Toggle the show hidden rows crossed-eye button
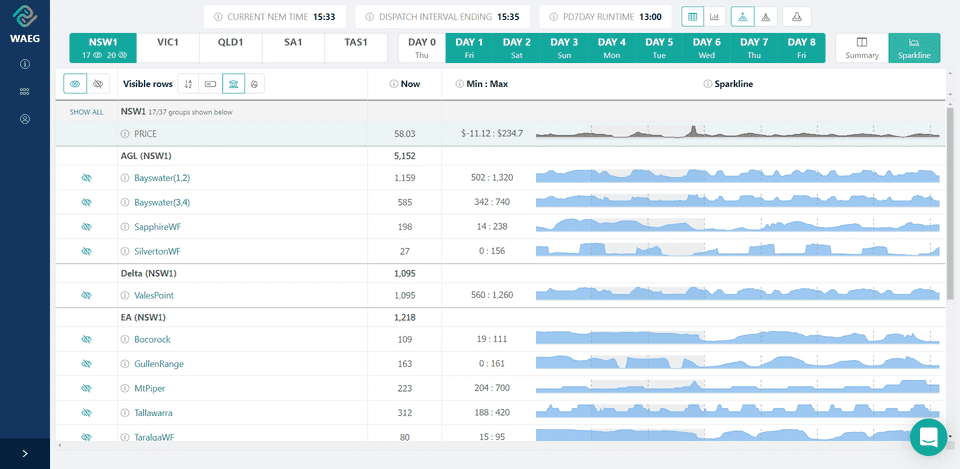Image resolution: width=960 pixels, height=469 pixels. [x=98, y=84]
